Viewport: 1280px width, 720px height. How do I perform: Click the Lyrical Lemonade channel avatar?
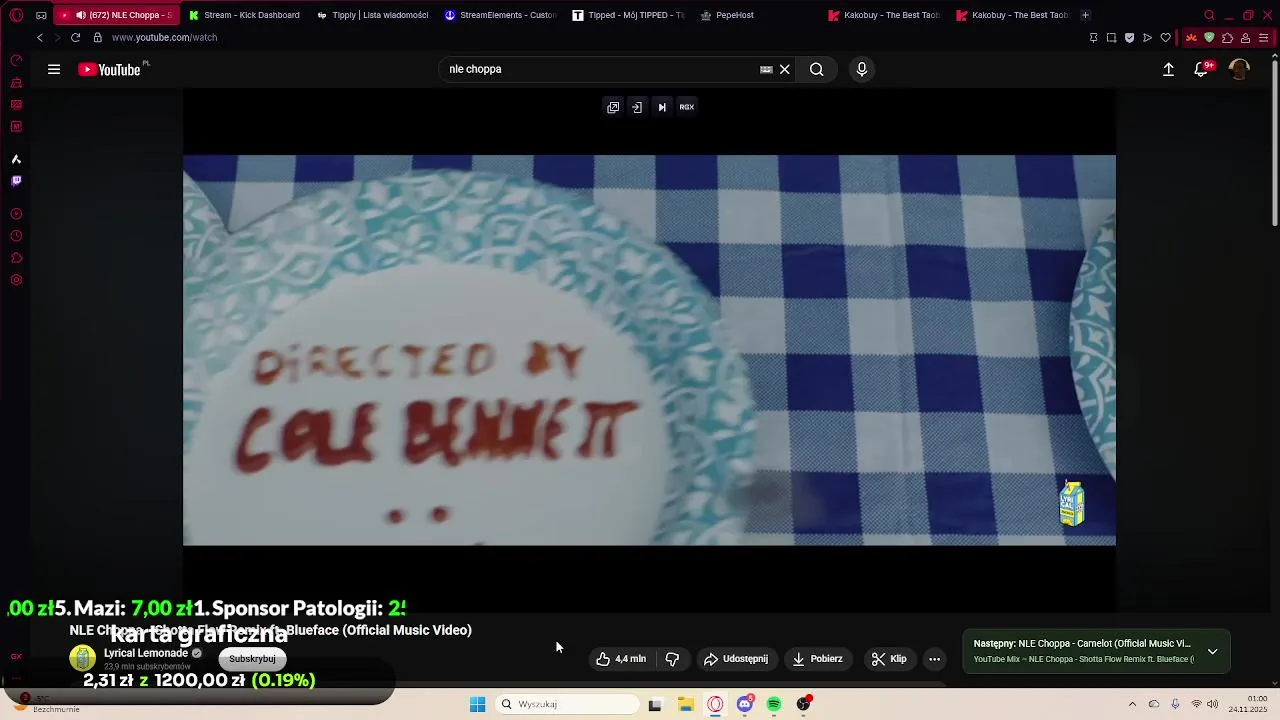coord(83,658)
